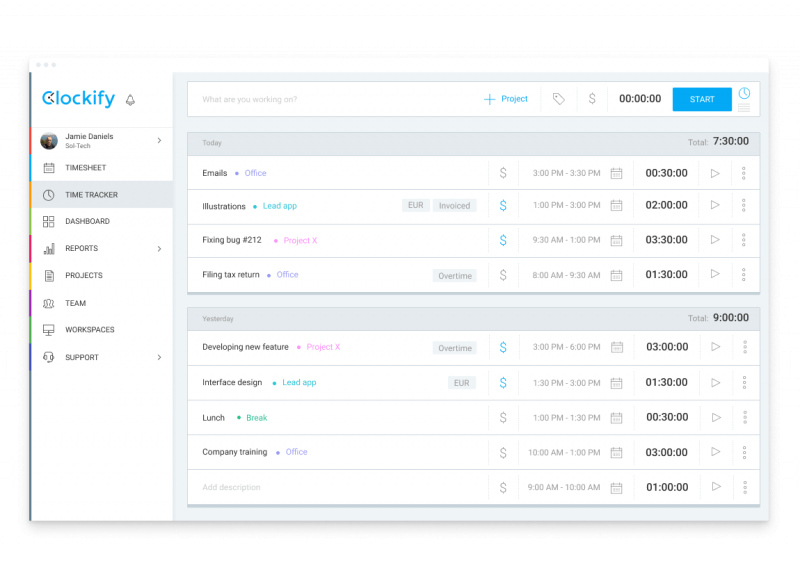Resume timer for Fixing bug #212
The width and height of the screenshot is (800, 577).
coord(715,240)
